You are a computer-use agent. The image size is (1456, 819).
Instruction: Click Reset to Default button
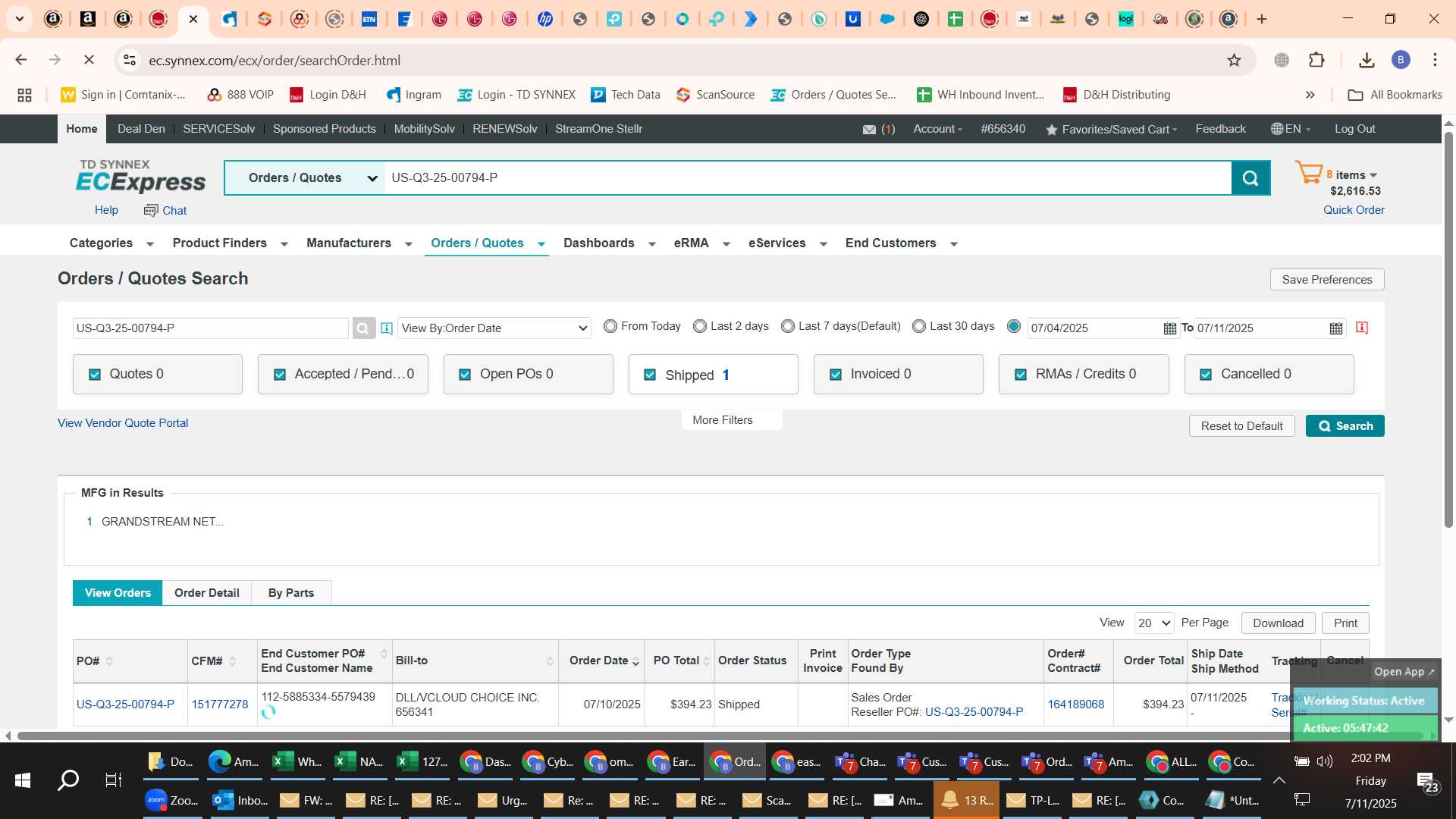point(1241,426)
